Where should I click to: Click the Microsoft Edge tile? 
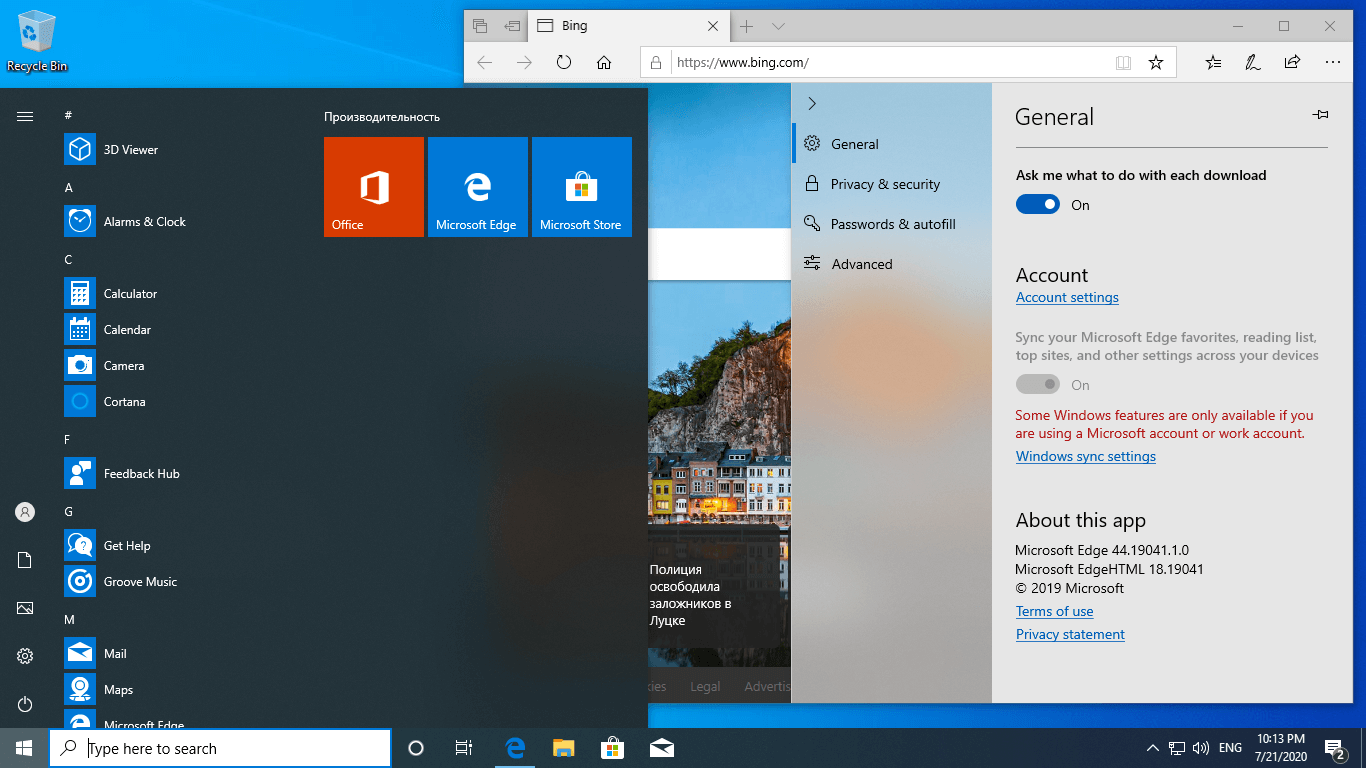point(478,187)
